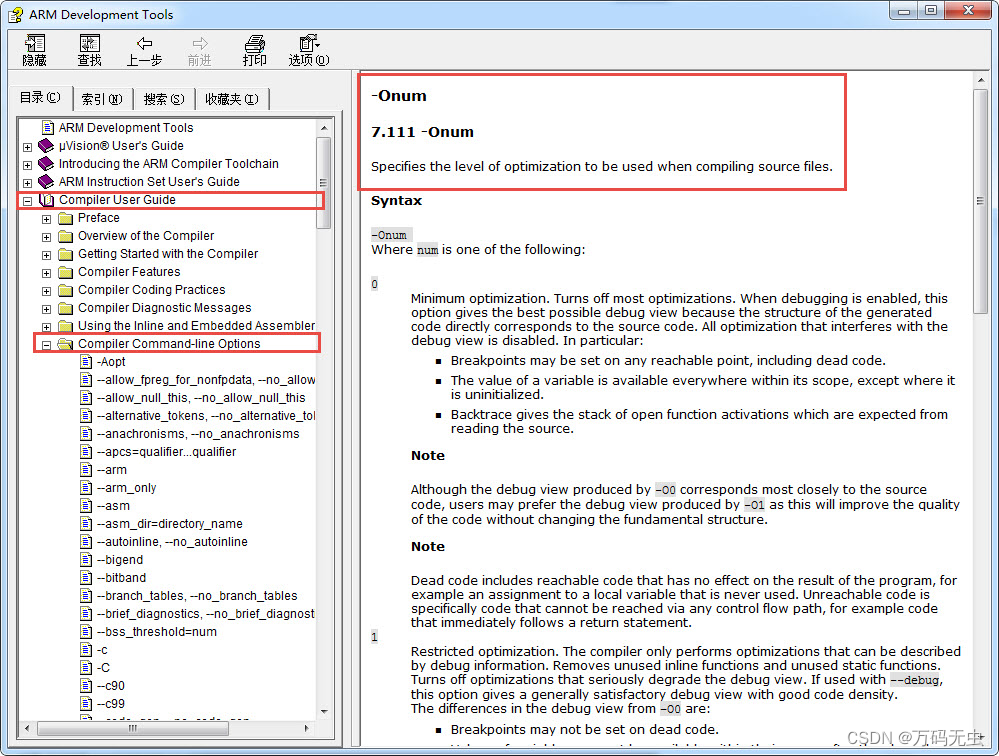Expand the Compiler Coding Practices folder
This screenshot has width=999, height=756.
(47, 291)
